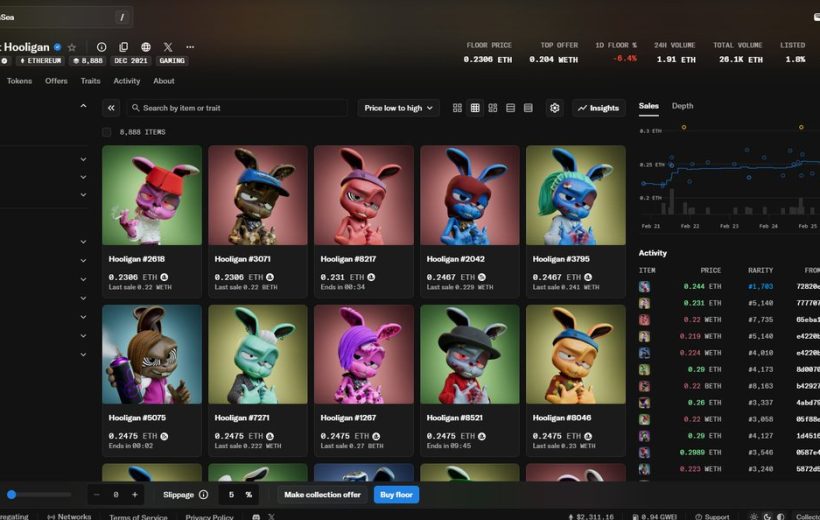Select dark theme icon in footer

click(x=767, y=516)
